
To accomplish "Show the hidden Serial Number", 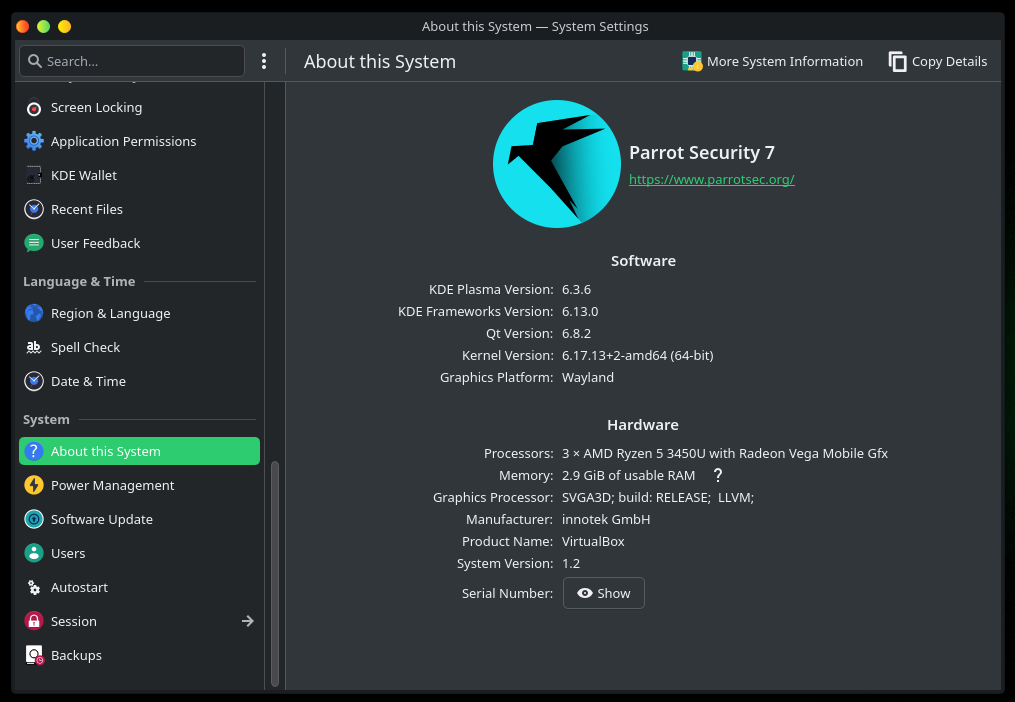I will (603, 593).
